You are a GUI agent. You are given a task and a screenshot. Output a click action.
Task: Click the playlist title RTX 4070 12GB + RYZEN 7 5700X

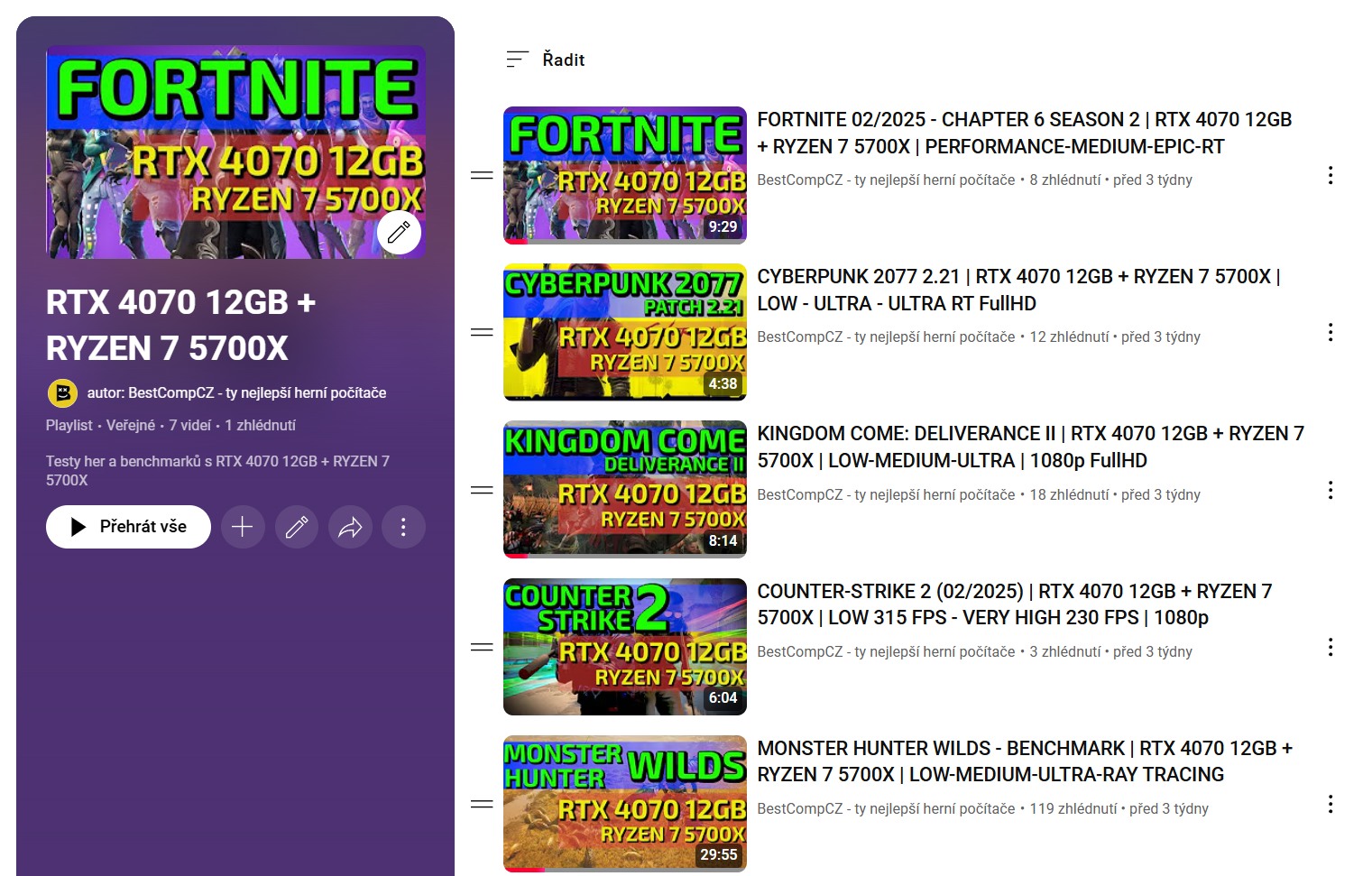[180, 325]
